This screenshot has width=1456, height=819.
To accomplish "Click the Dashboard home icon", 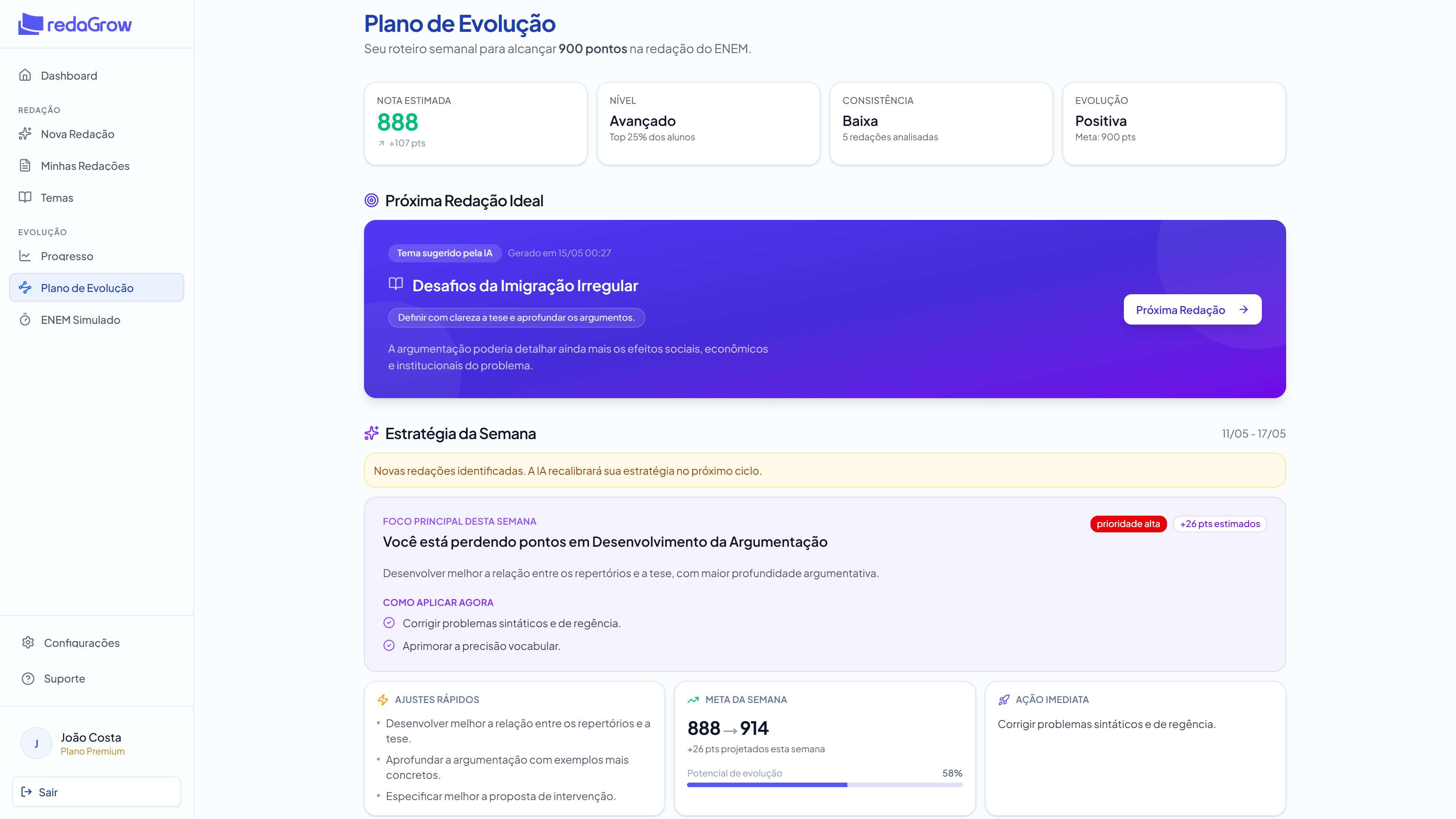I will [25, 75].
